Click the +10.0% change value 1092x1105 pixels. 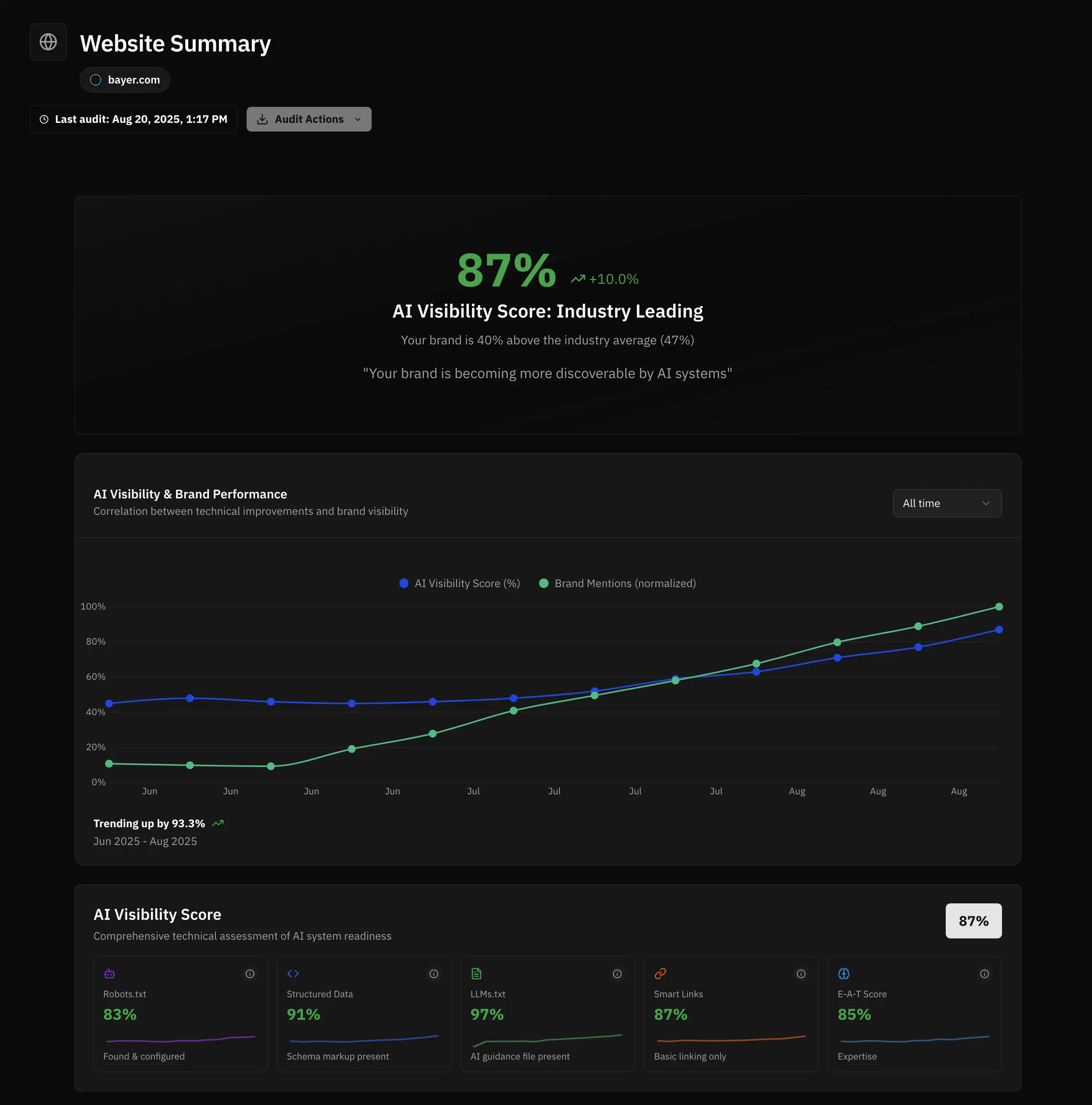coord(614,279)
